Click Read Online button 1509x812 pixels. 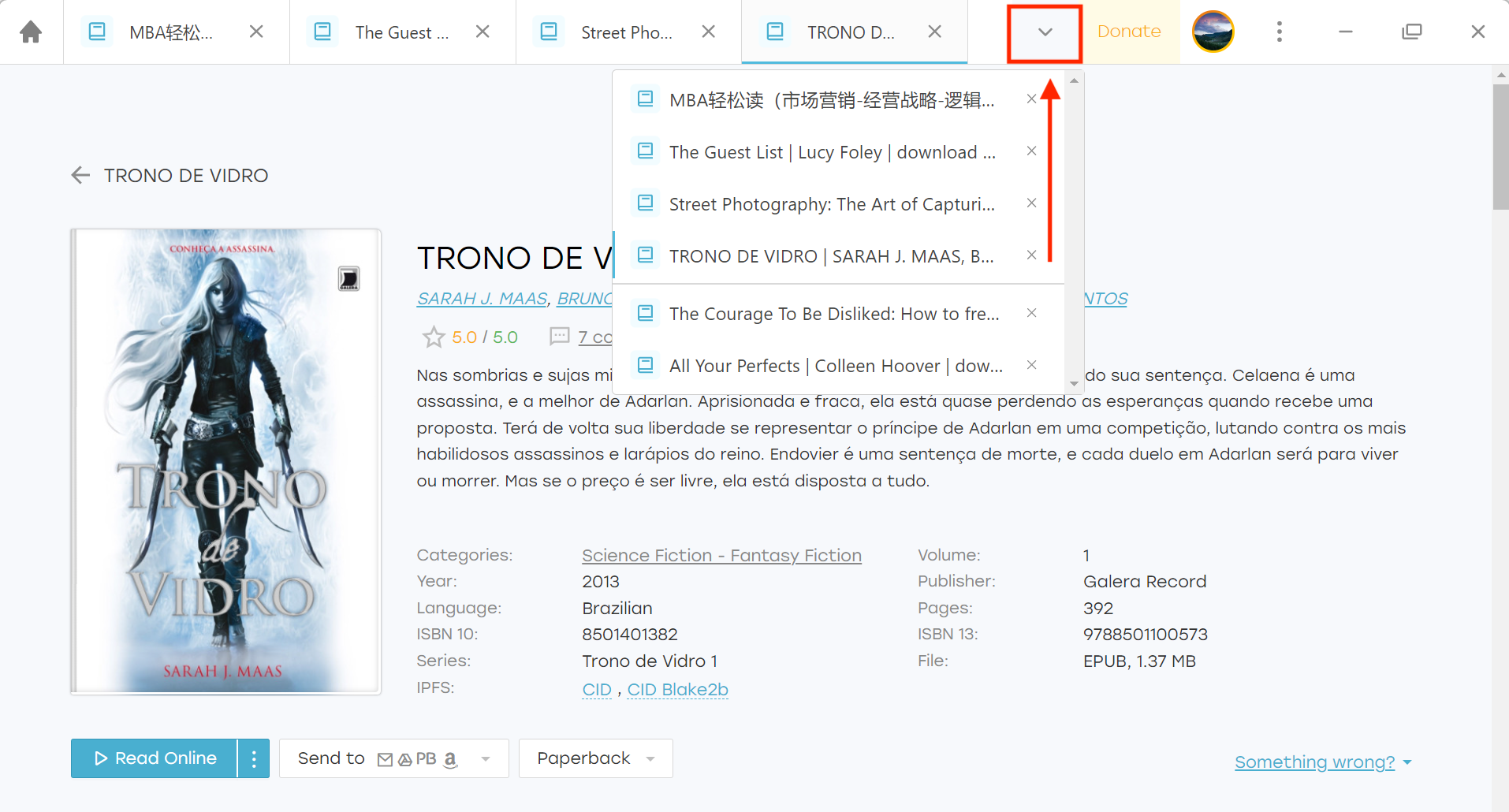pyautogui.click(x=155, y=758)
